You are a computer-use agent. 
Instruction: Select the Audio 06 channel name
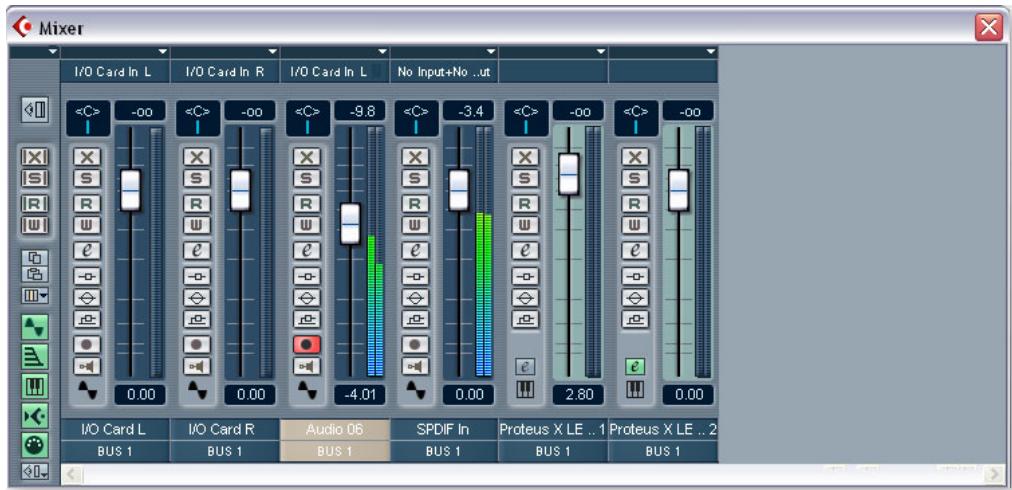335,429
